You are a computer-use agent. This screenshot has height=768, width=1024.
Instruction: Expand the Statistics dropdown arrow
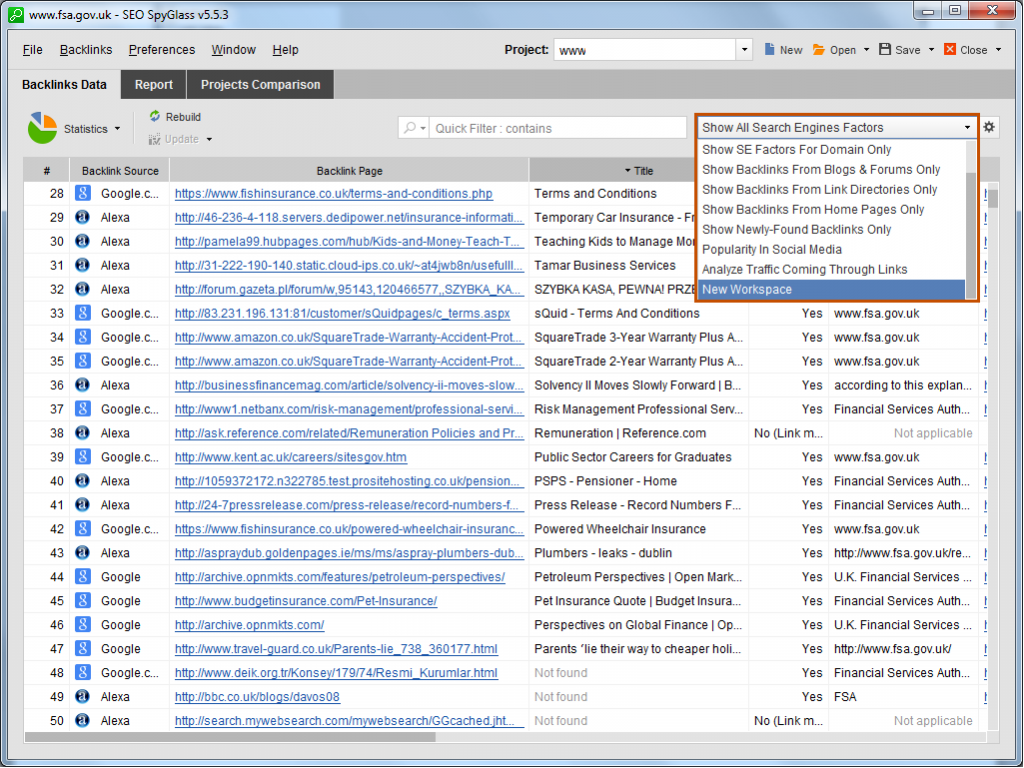pos(118,129)
